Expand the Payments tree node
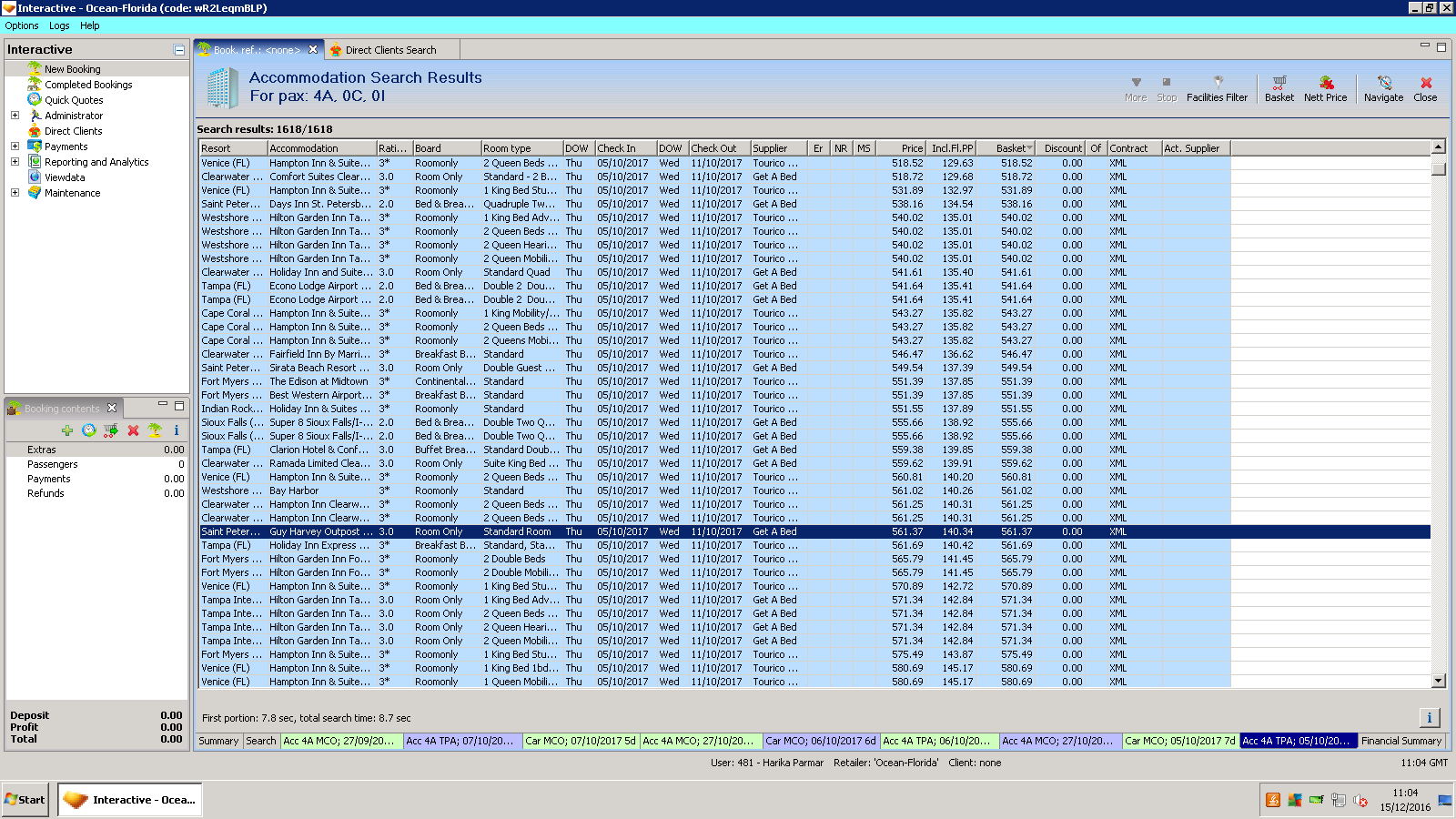The width and height of the screenshot is (1456, 819). coord(15,147)
